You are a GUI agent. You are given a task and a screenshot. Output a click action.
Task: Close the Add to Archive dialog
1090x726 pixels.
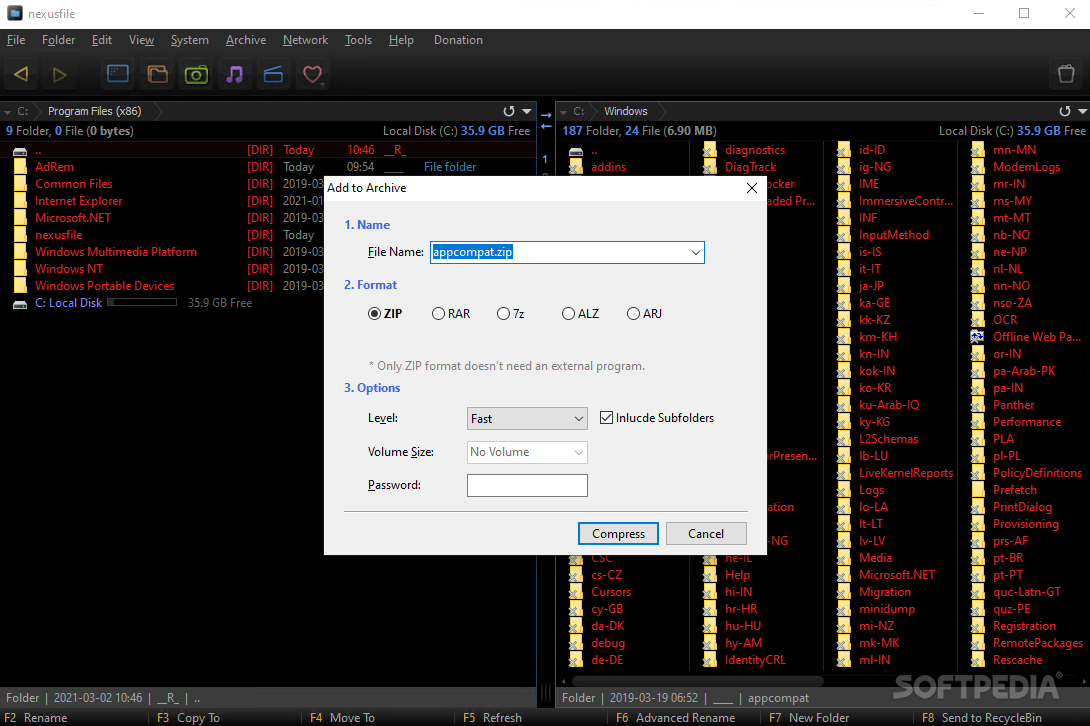(x=751, y=188)
